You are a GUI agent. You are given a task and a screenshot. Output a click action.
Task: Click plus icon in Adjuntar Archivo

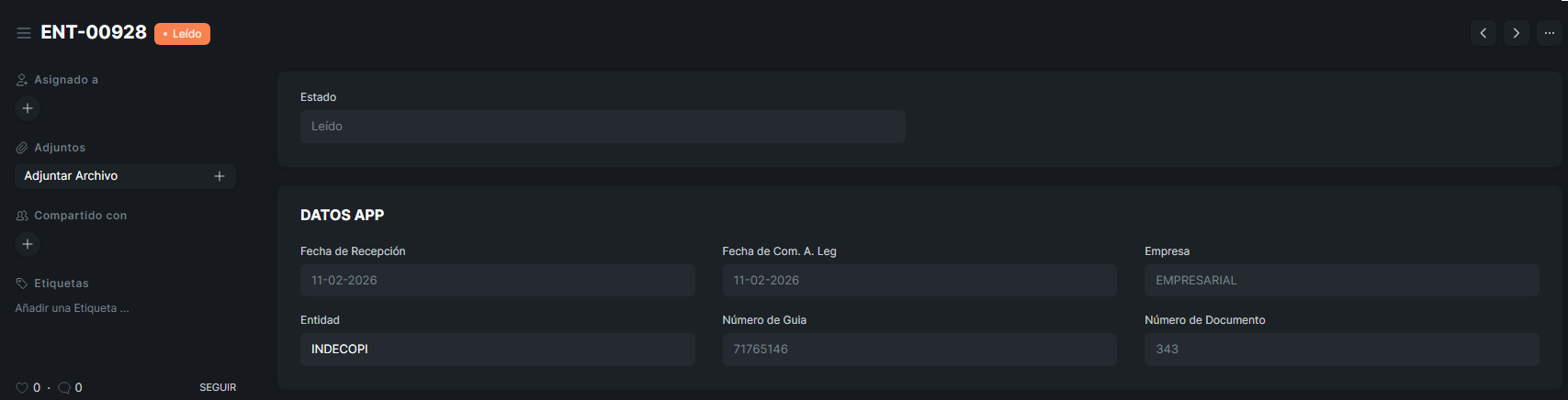coord(220,176)
